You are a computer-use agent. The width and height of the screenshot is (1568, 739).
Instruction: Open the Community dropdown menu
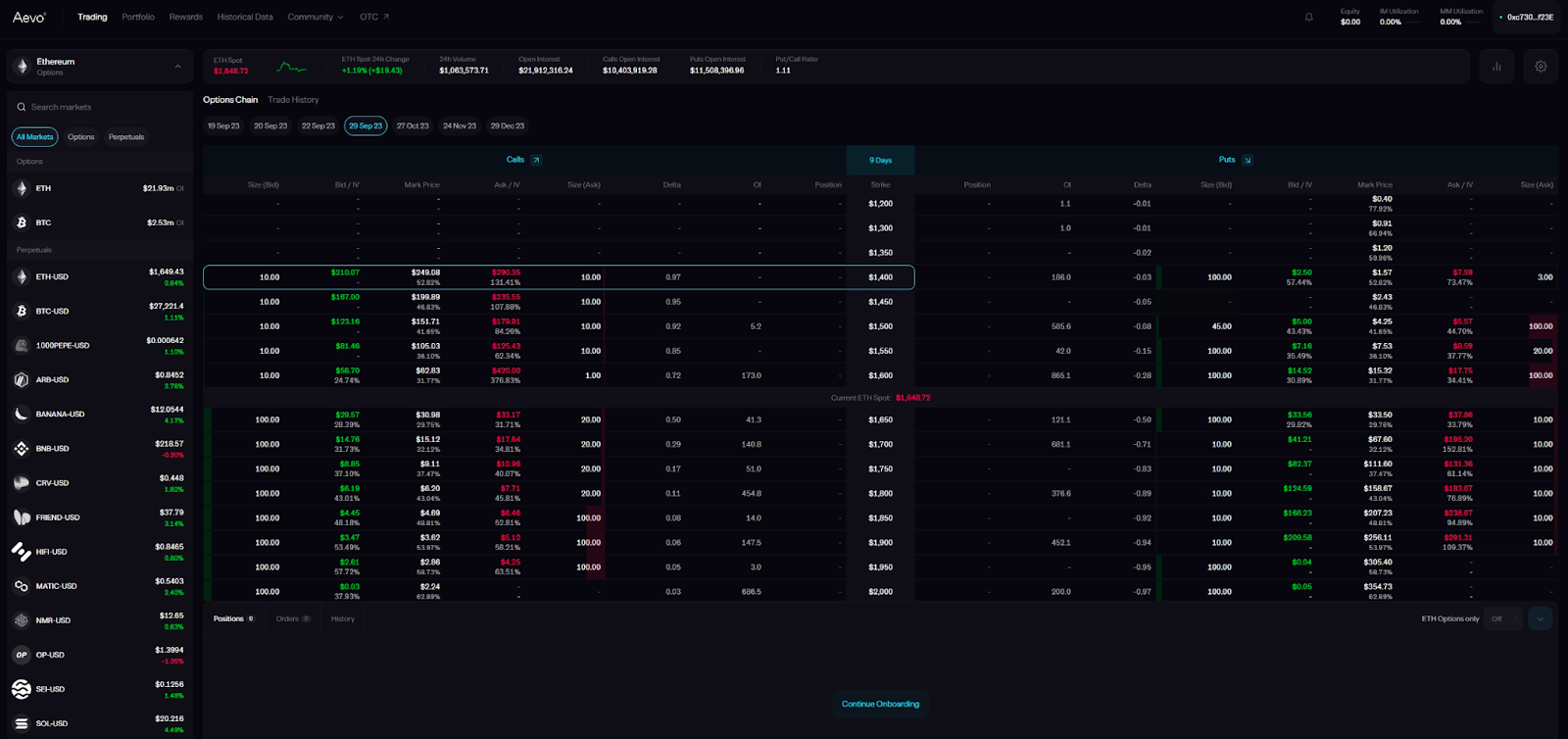[x=315, y=17]
